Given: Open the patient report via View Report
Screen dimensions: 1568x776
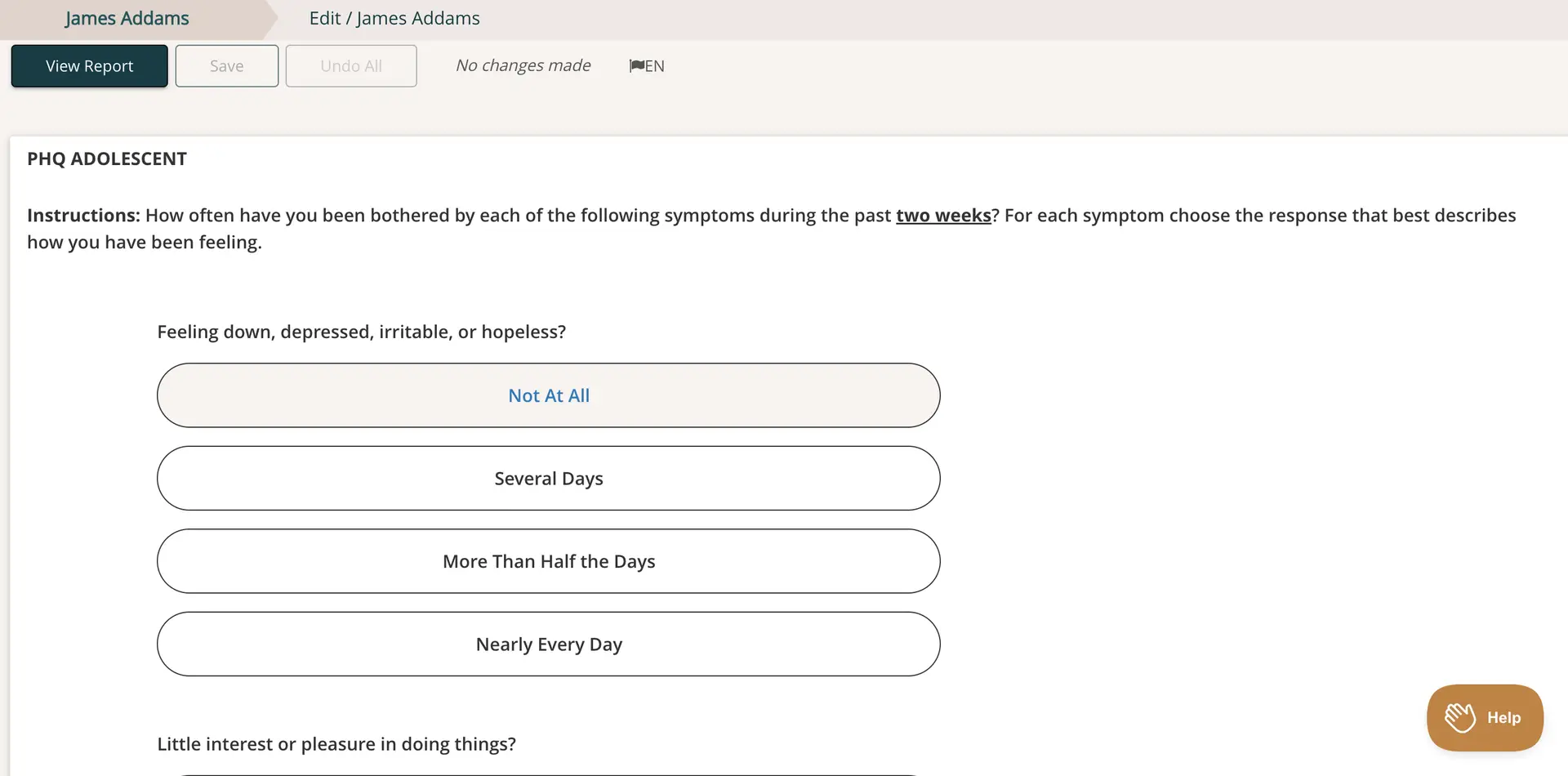Looking at the screenshot, I should click(x=89, y=65).
